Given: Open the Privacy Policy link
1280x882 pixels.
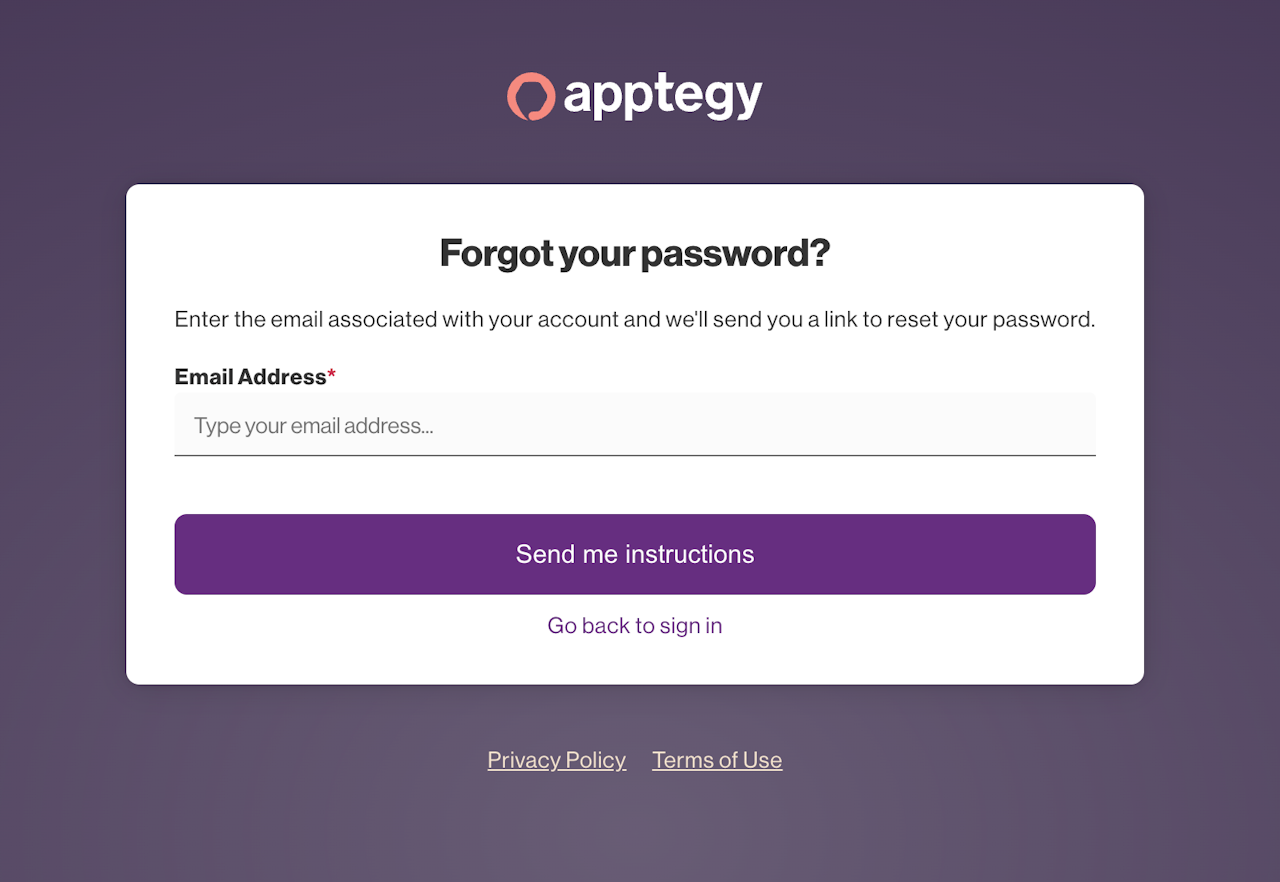Looking at the screenshot, I should tap(557, 760).
